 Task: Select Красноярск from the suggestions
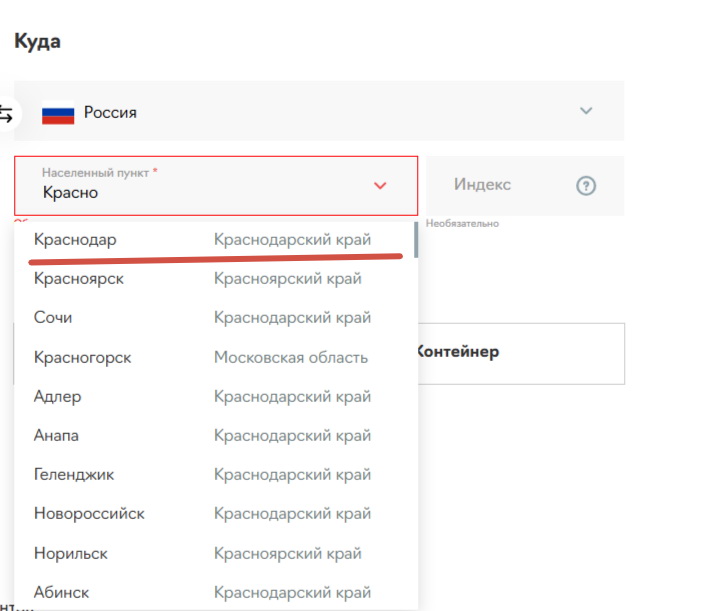[79, 279]
